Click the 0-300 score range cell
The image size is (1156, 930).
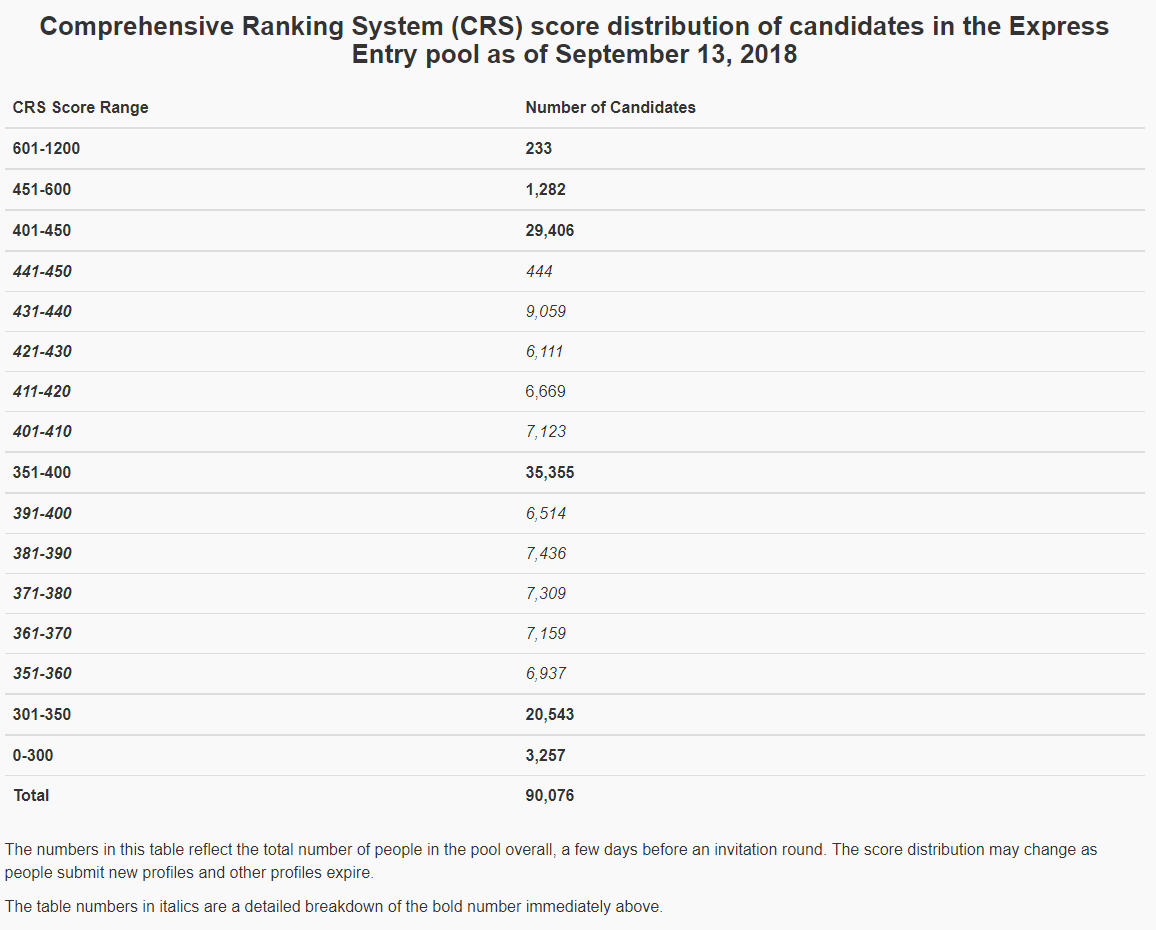[33, 755]
